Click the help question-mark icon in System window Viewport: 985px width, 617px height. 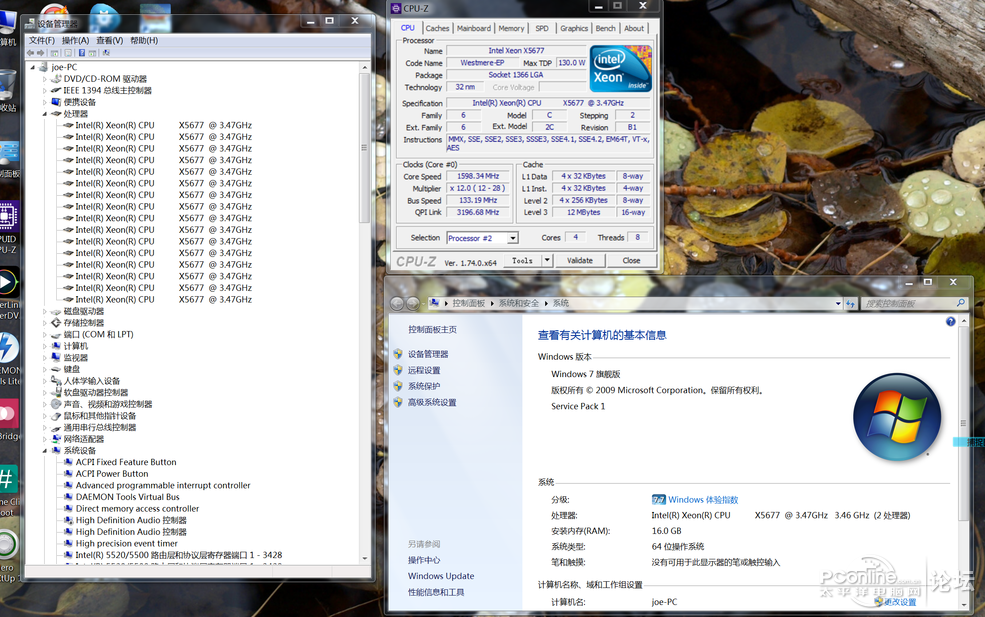click(x=950, y=321)
